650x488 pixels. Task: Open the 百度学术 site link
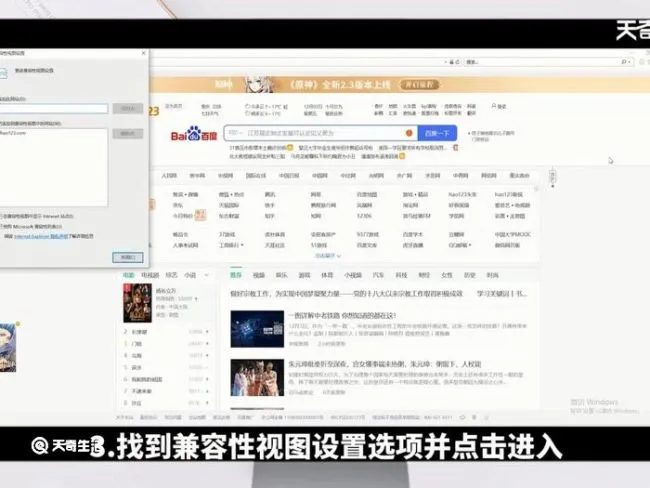point(412,234)
